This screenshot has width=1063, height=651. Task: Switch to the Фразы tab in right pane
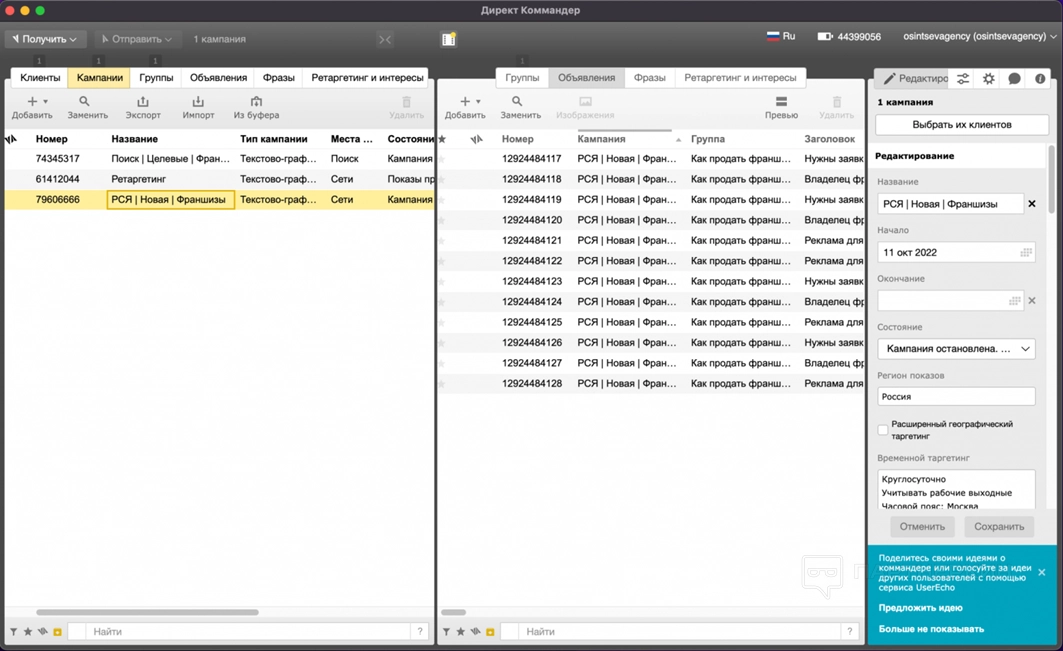pyautogui.click(x=649, y=77)
